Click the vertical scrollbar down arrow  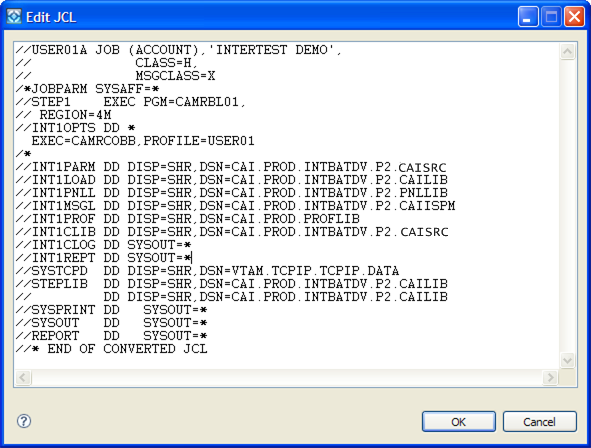(x=567, y=361)
